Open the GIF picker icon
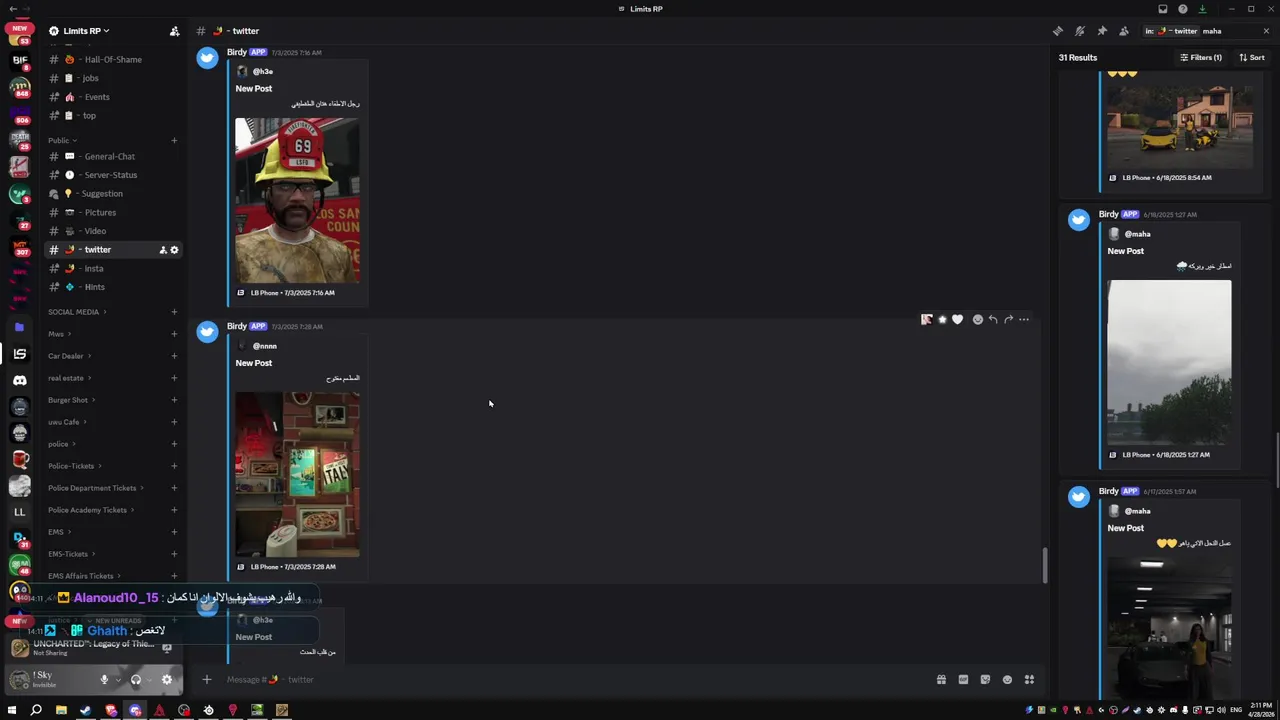This screenshot has width=1280, height=720. click(x=963, y=680)
